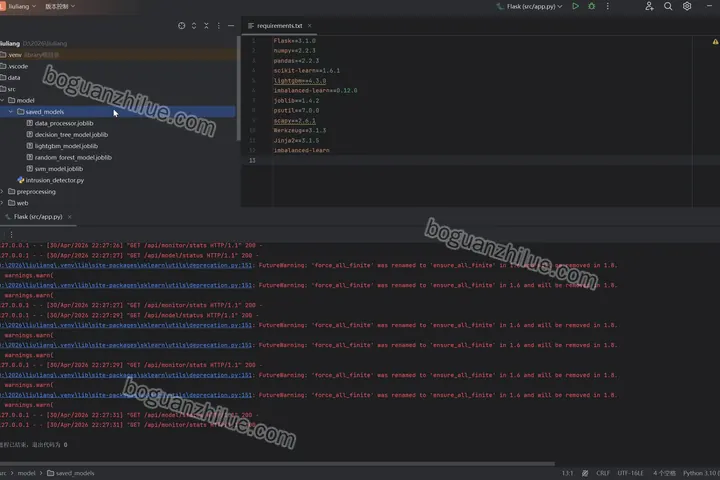Toggle the read-only lock icon in the status bar
Viewport: 720px width, 480px height.
pos(585,473)
